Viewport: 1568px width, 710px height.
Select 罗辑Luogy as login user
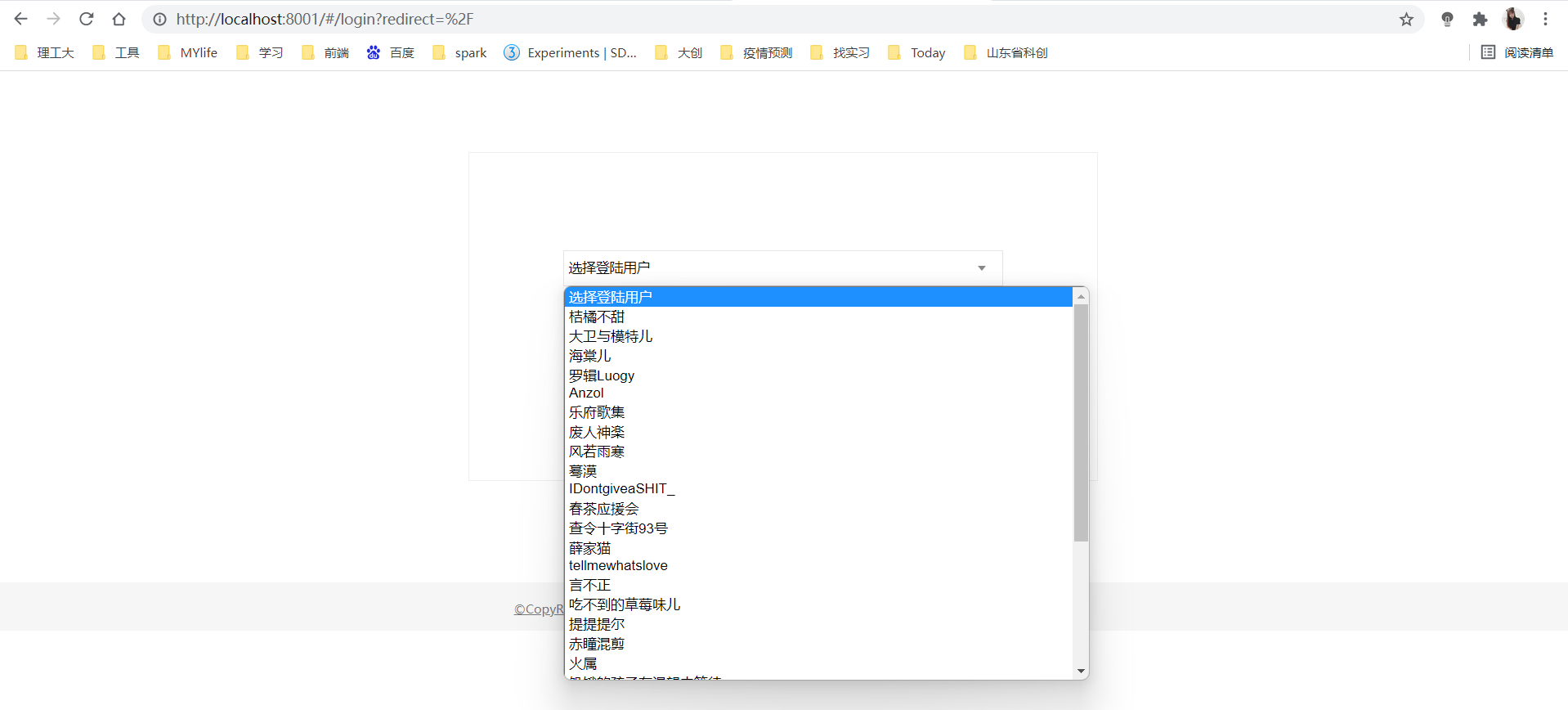tap(818, 375)
